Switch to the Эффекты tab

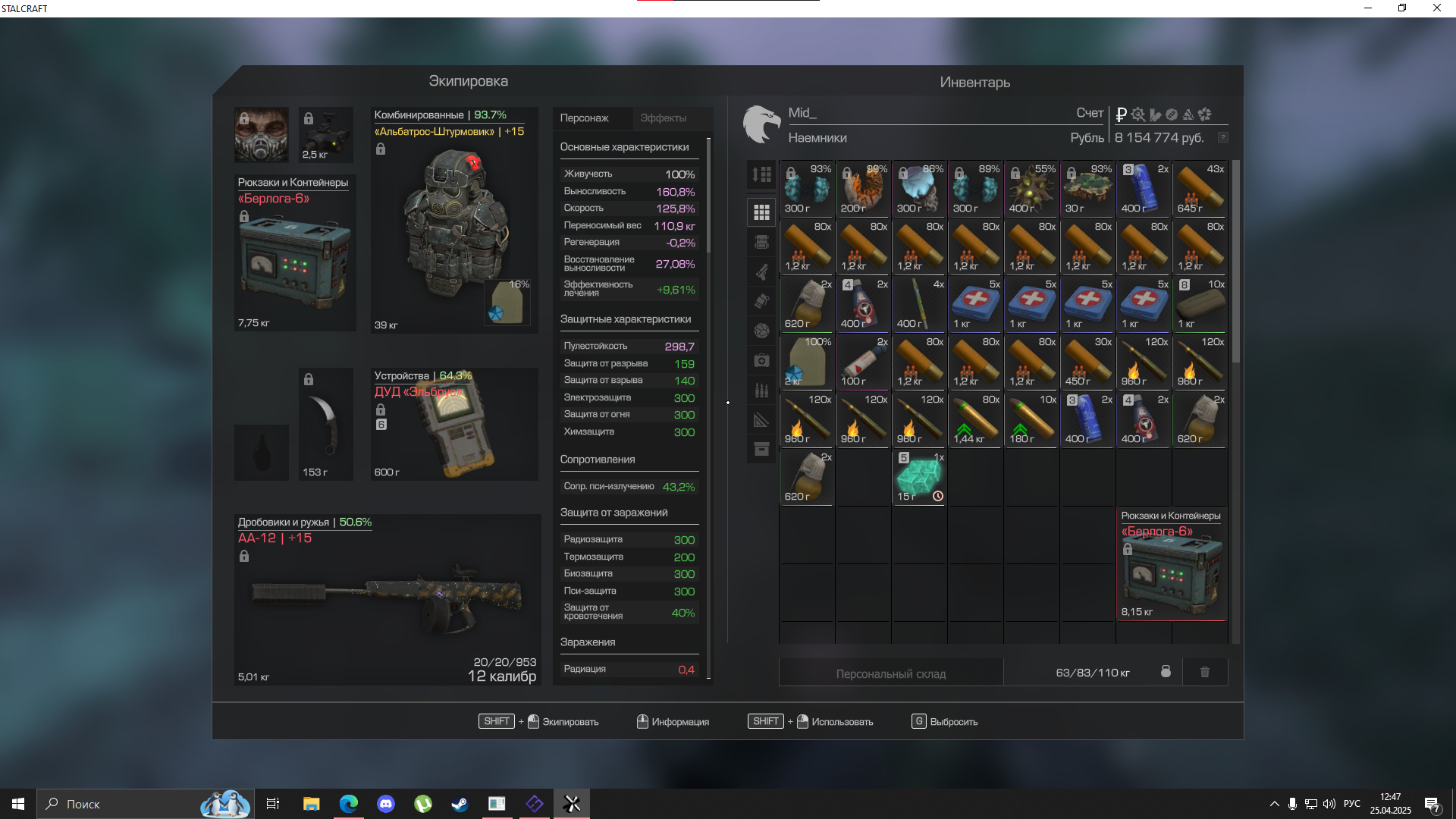point(663,118)
